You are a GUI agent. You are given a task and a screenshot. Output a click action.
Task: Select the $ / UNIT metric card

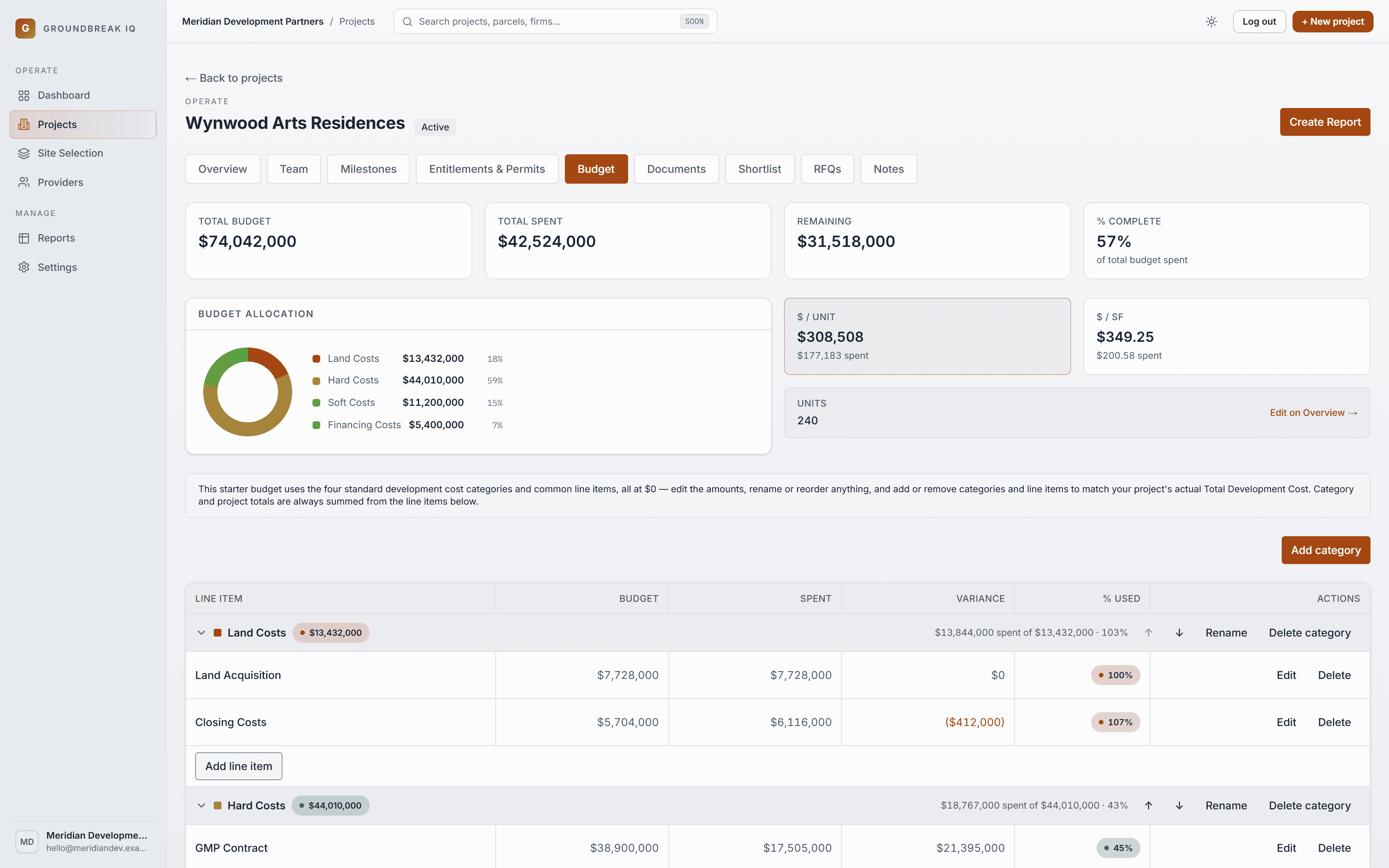coord(927,336)
